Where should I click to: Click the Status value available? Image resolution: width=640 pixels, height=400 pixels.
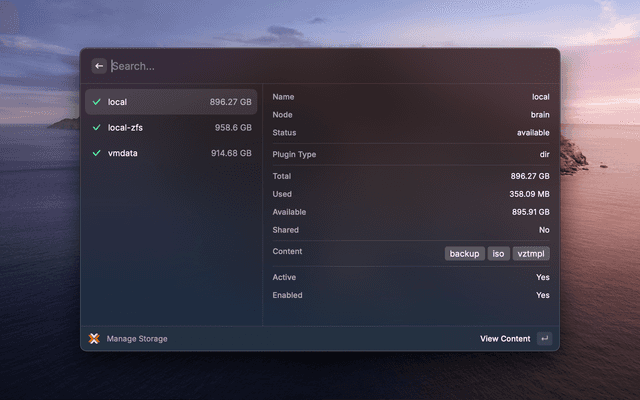(x=533, y=133)
